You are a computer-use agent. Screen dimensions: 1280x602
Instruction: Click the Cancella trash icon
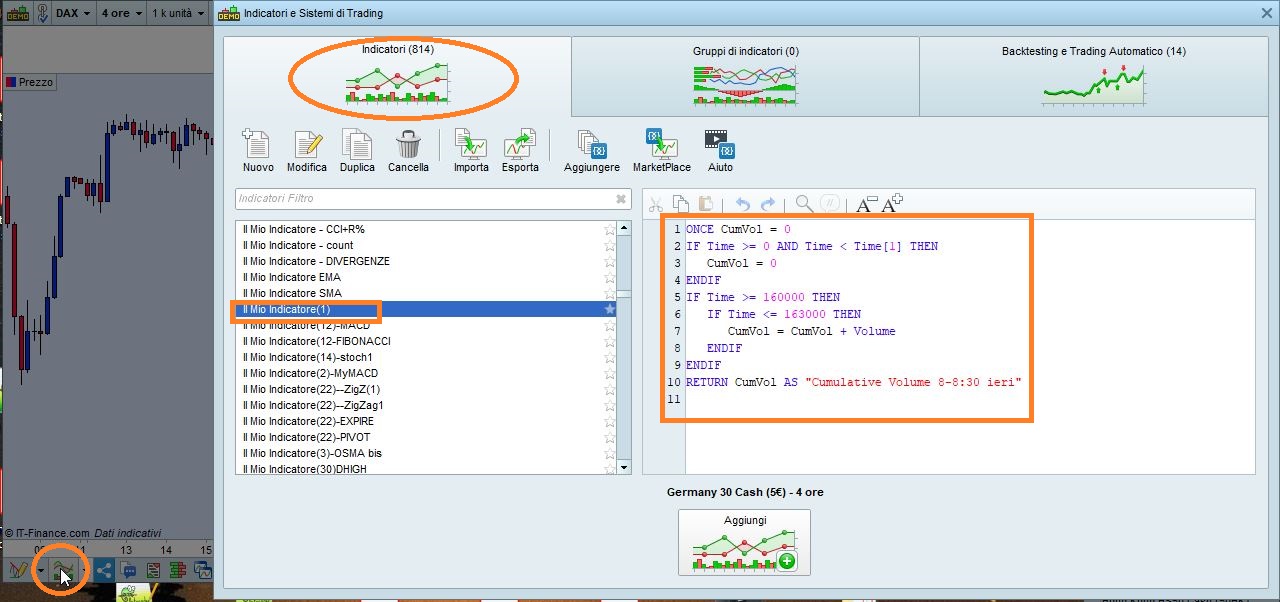[x=408, y=144]
